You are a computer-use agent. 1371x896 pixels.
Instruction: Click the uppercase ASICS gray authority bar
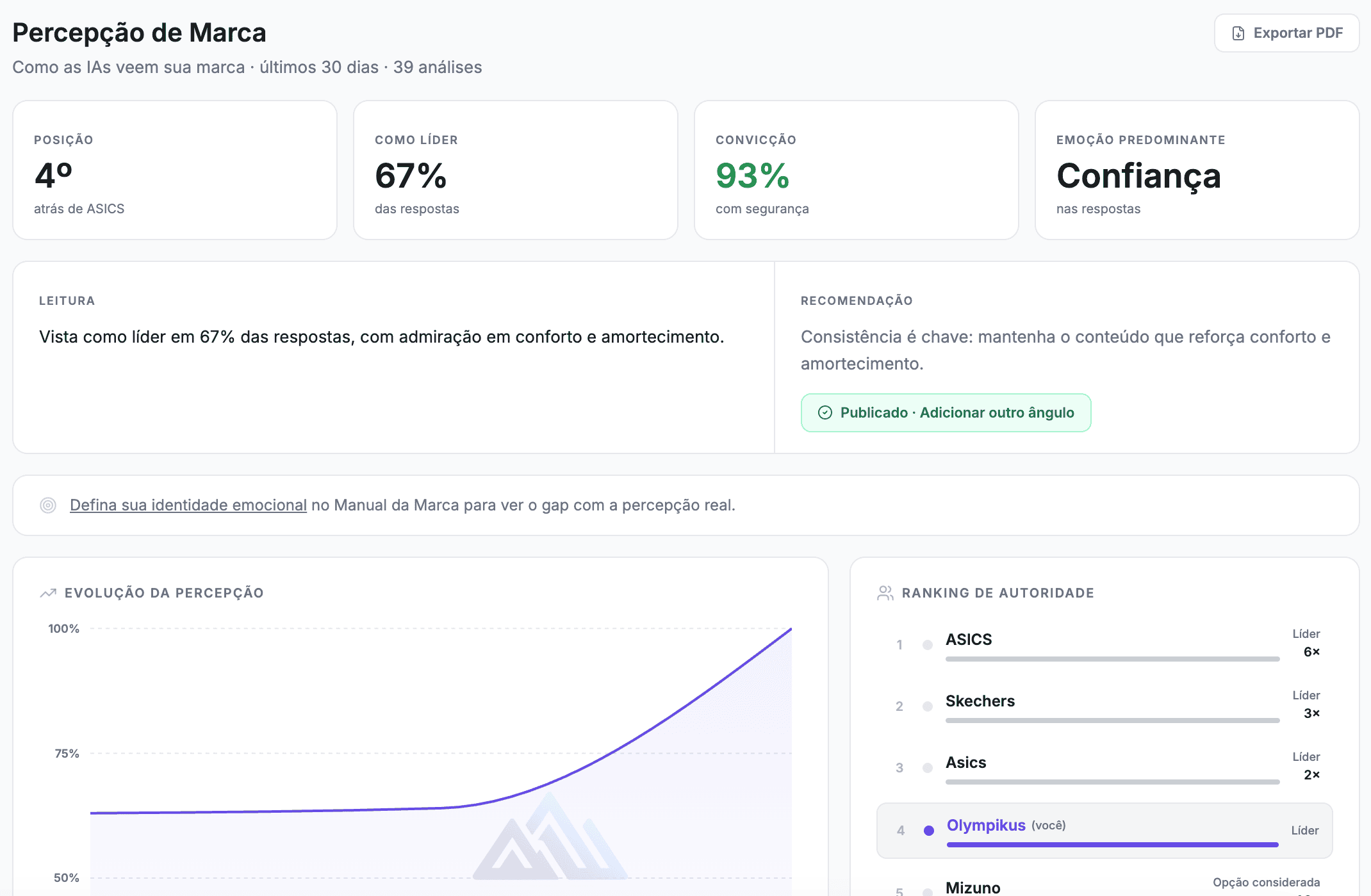(1112, 659)
